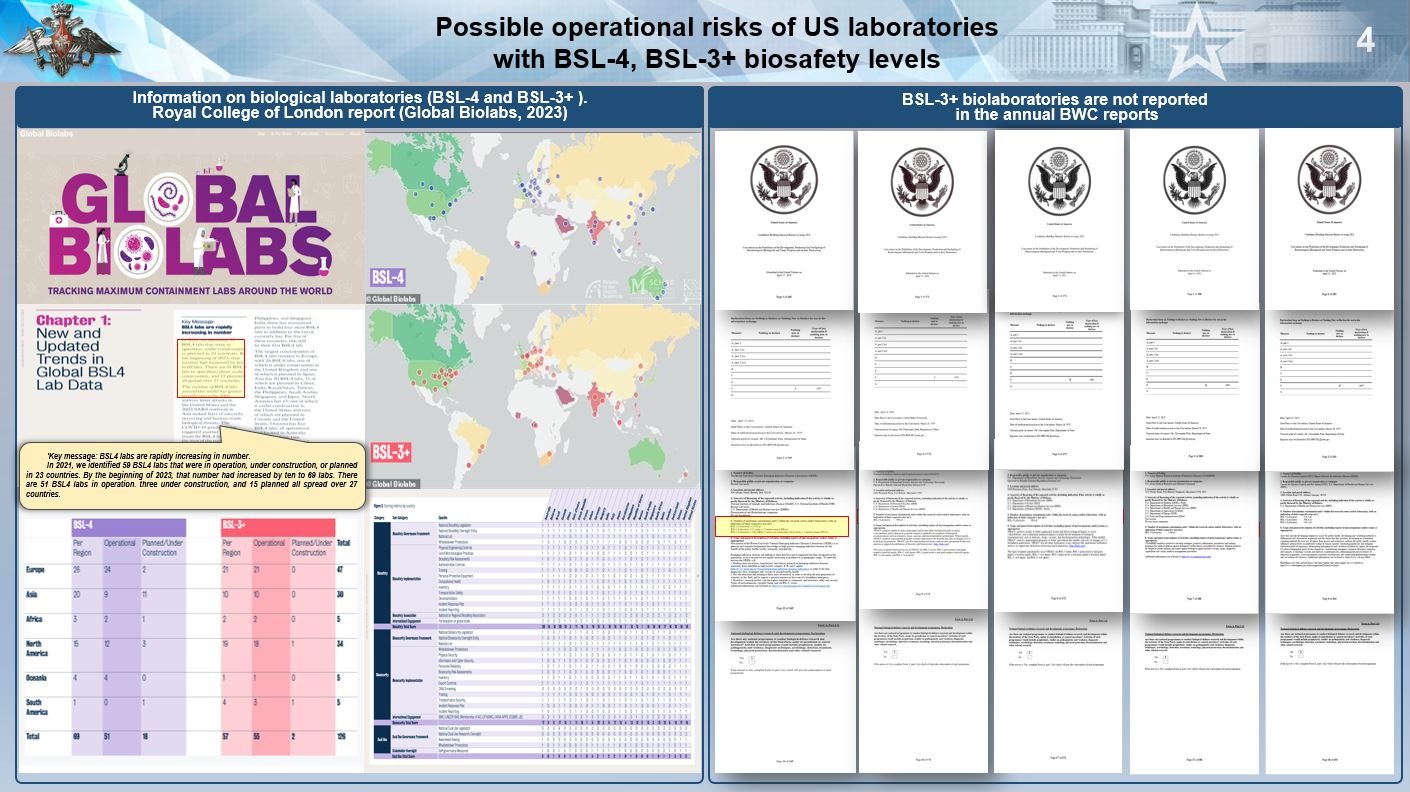The width and height of the screenshot is (1410, 792).
Task: Click the 'Chapter 1:' heading
Action: (74, 320)
